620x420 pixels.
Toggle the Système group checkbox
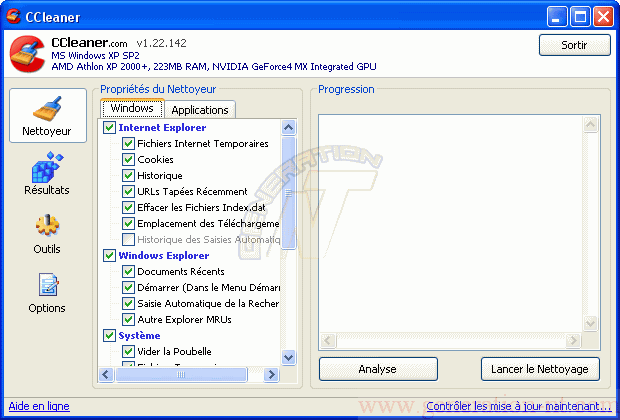pos(110,335)
